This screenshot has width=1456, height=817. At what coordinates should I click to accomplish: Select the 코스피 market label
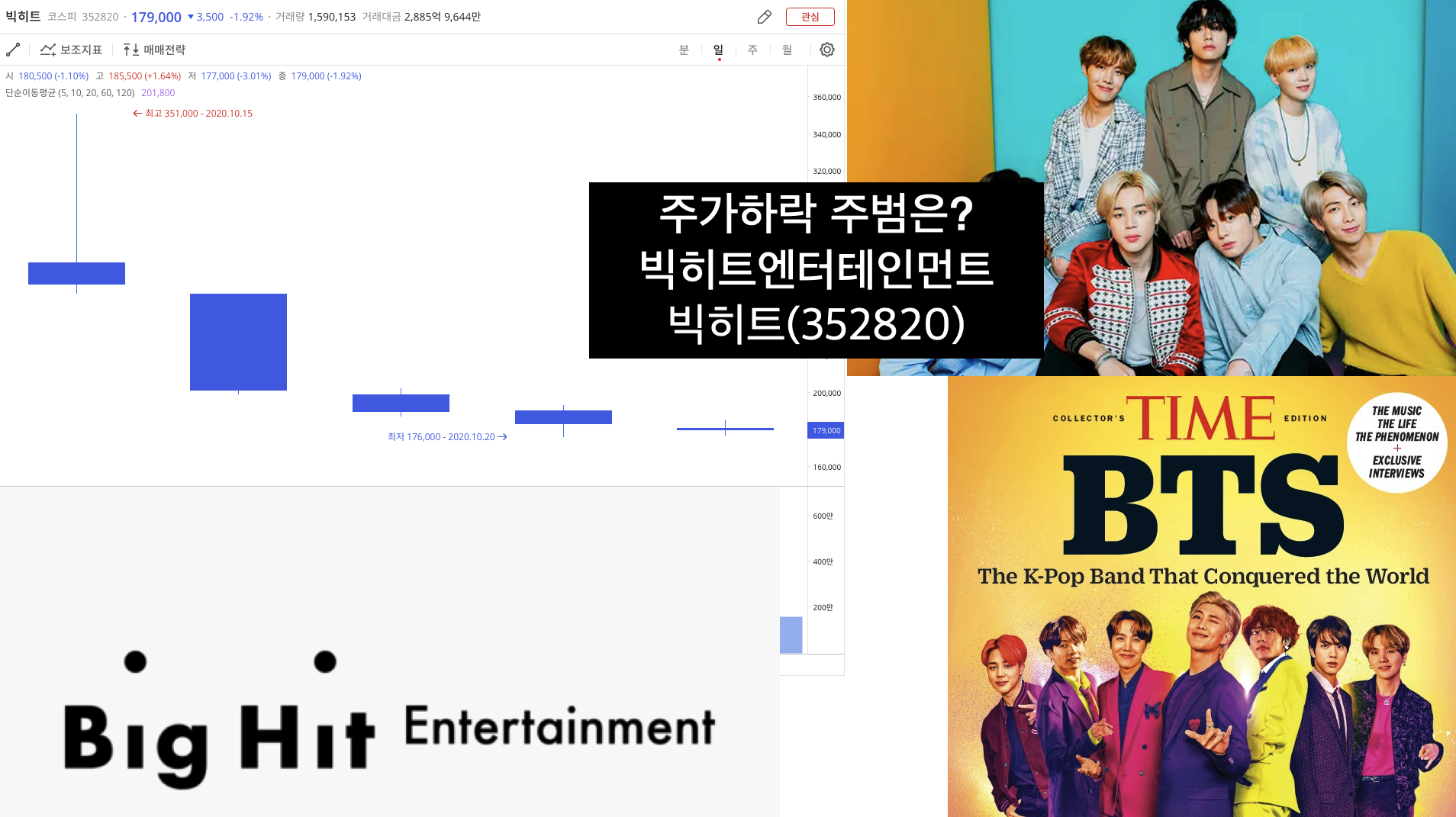click(62, 17)
